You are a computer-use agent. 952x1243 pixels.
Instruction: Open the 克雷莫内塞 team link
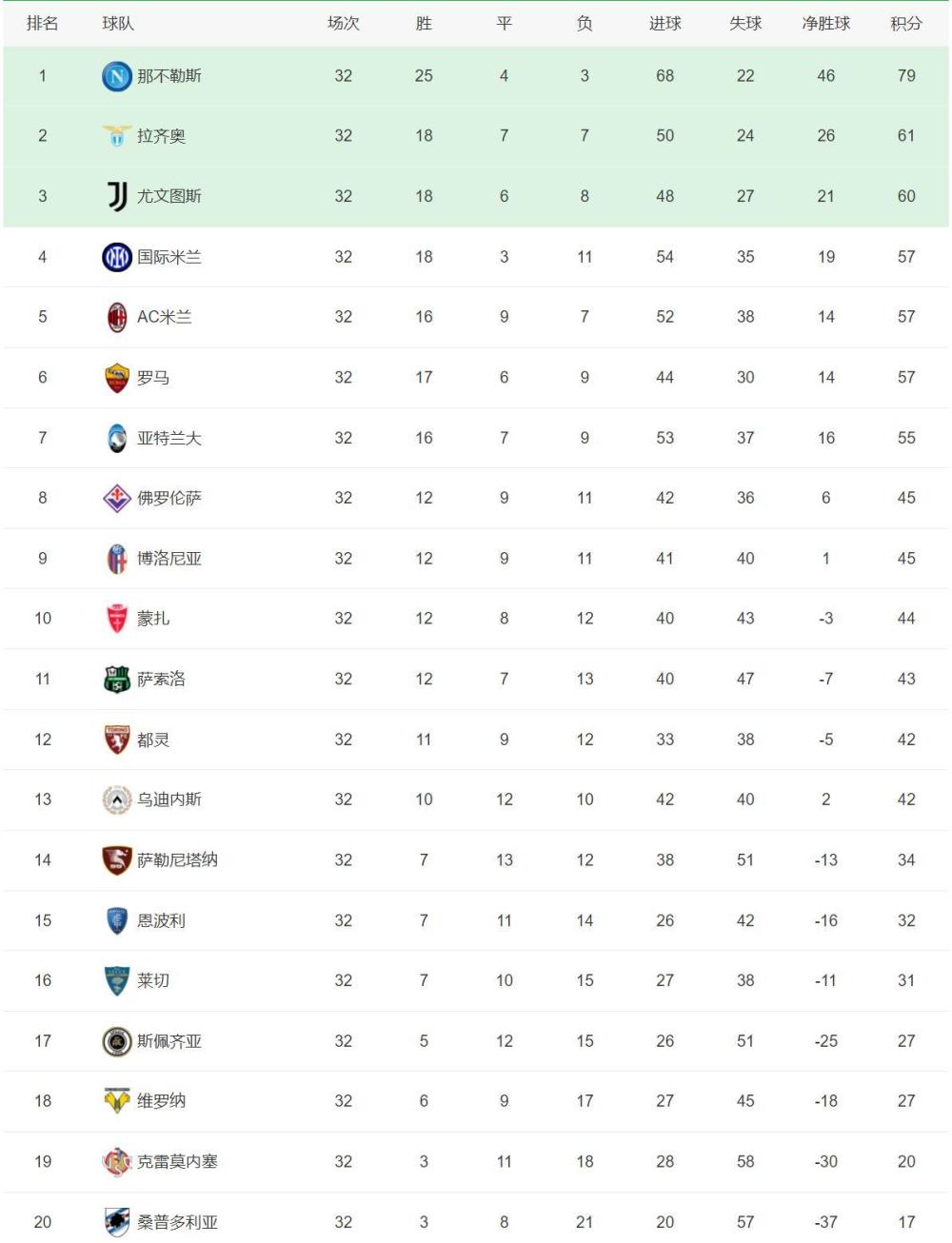pyautogui.click(x=177, y=1161)
